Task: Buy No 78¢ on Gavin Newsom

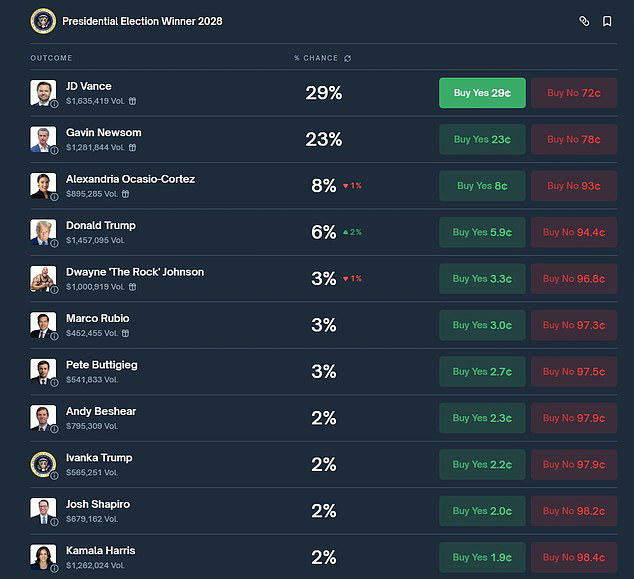Action: 574,139
